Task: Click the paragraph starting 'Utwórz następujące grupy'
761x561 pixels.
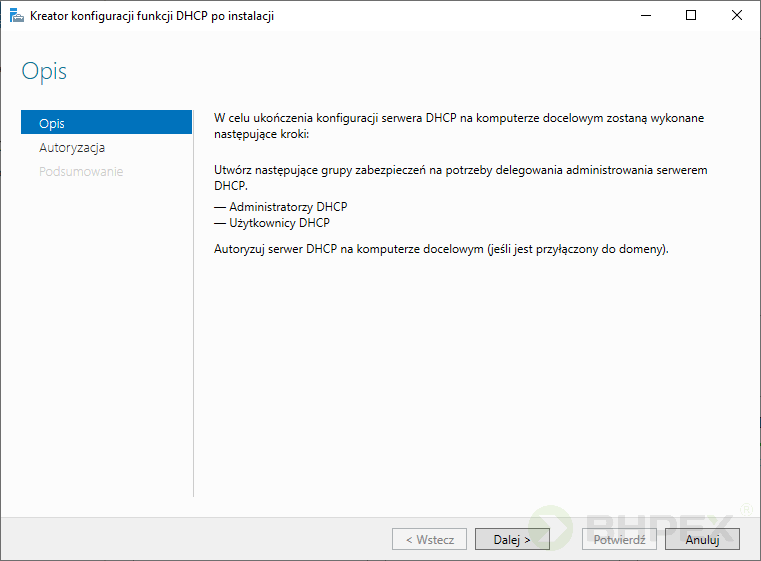Action: coord(461,177)
